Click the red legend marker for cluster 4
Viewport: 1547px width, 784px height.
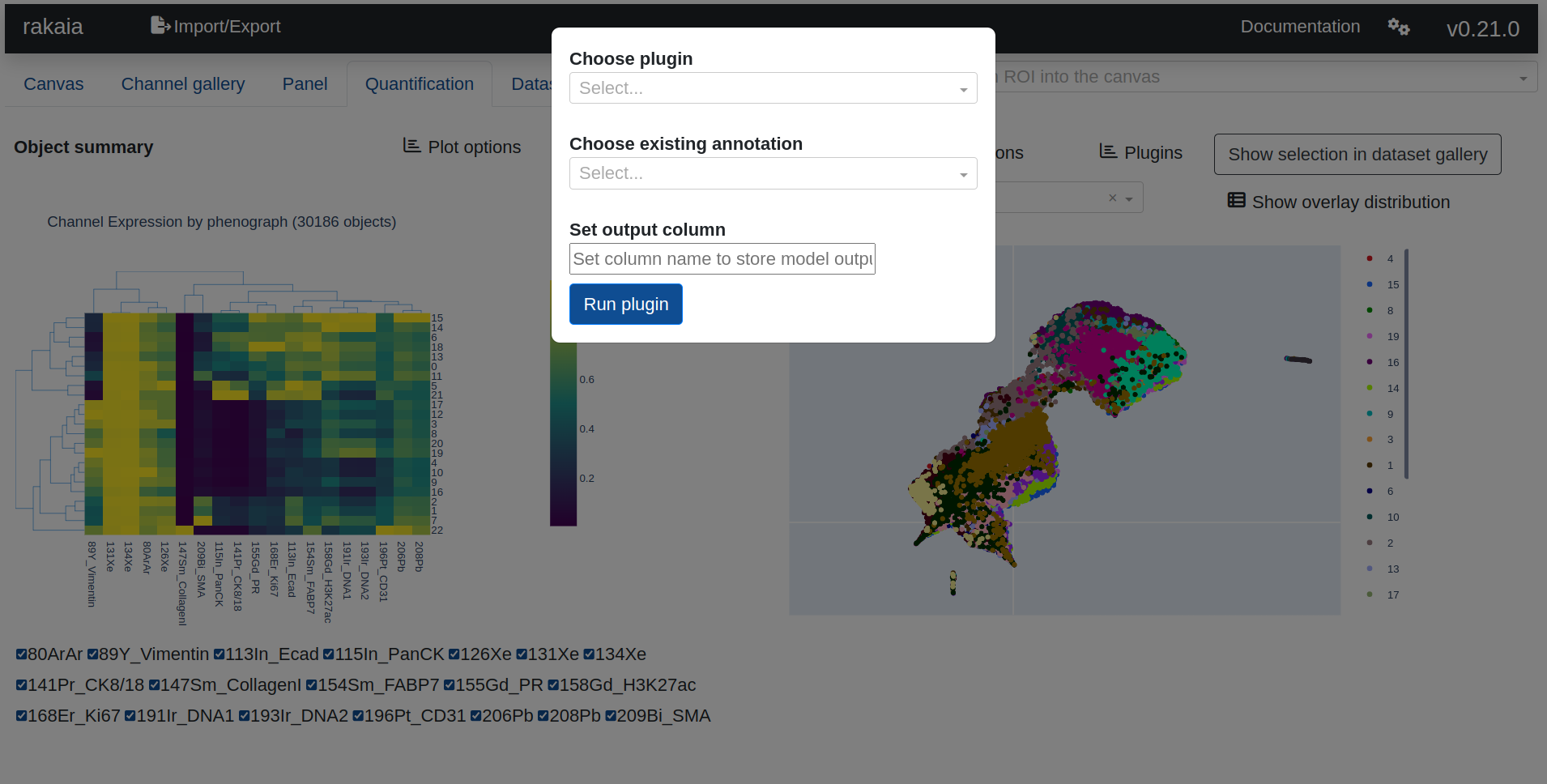(1370, 258)
